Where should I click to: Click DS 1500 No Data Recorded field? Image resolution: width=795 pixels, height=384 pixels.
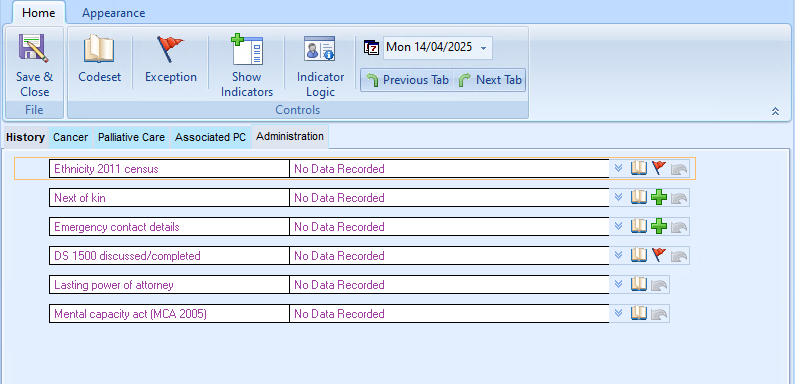click(449, 256)
